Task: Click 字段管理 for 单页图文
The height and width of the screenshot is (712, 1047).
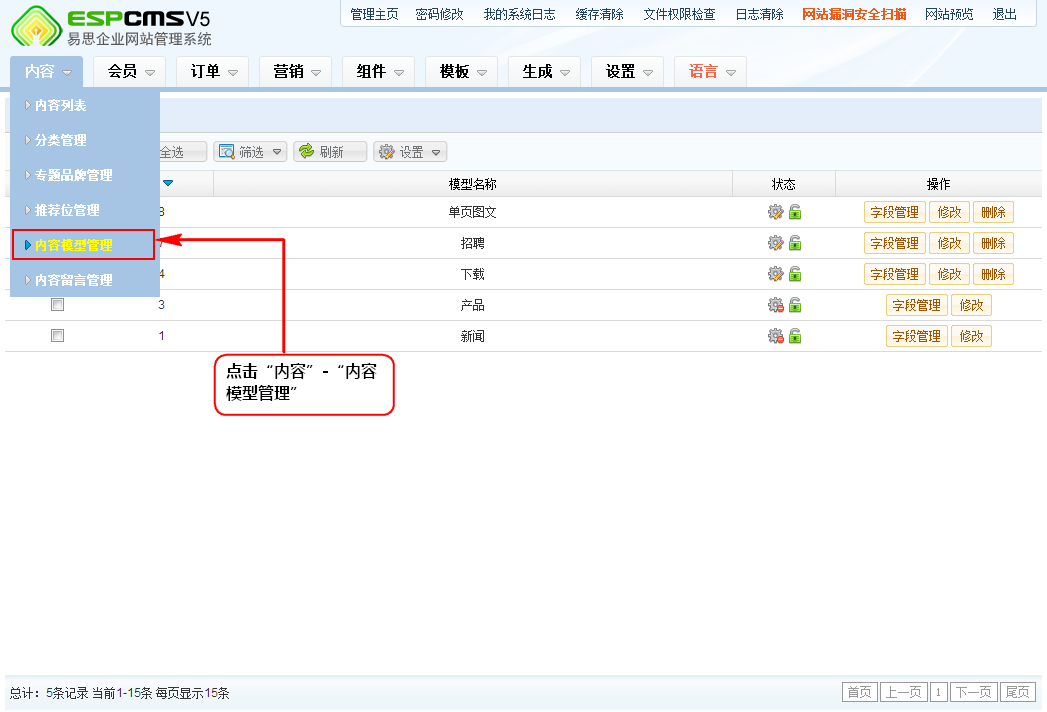Action: [895, 212]
